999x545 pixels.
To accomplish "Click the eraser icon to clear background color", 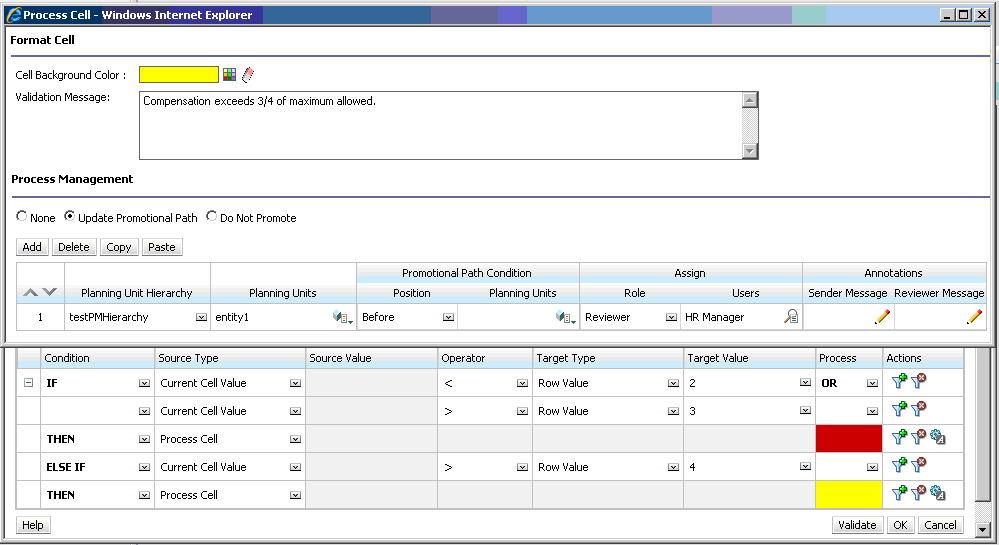I will click(x=248, y=75).
